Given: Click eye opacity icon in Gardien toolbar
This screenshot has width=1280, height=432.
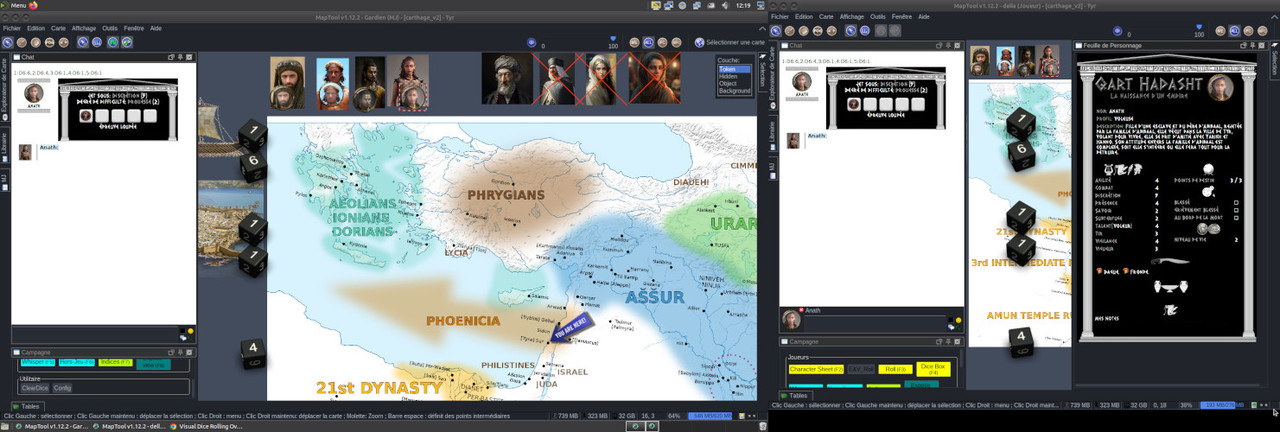Looking at the screenshot, I should pyautogui.click(x=531, y=42).
